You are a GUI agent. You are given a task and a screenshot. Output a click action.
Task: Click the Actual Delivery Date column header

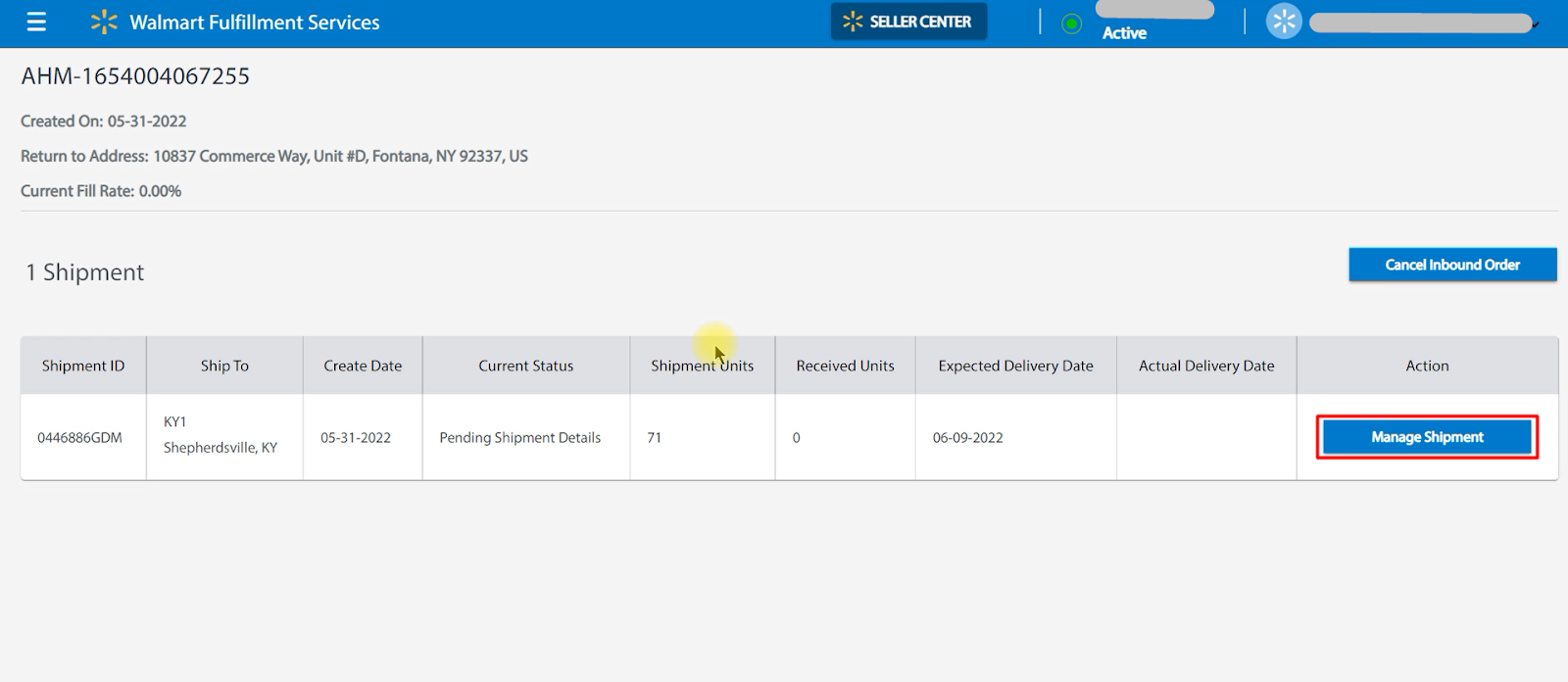click(x=1206, y=365)
